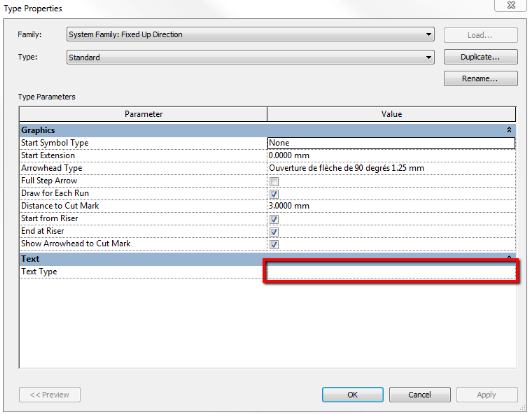Confirm with the OK button
The image size is (528, 414).
(x=353, y=395)
